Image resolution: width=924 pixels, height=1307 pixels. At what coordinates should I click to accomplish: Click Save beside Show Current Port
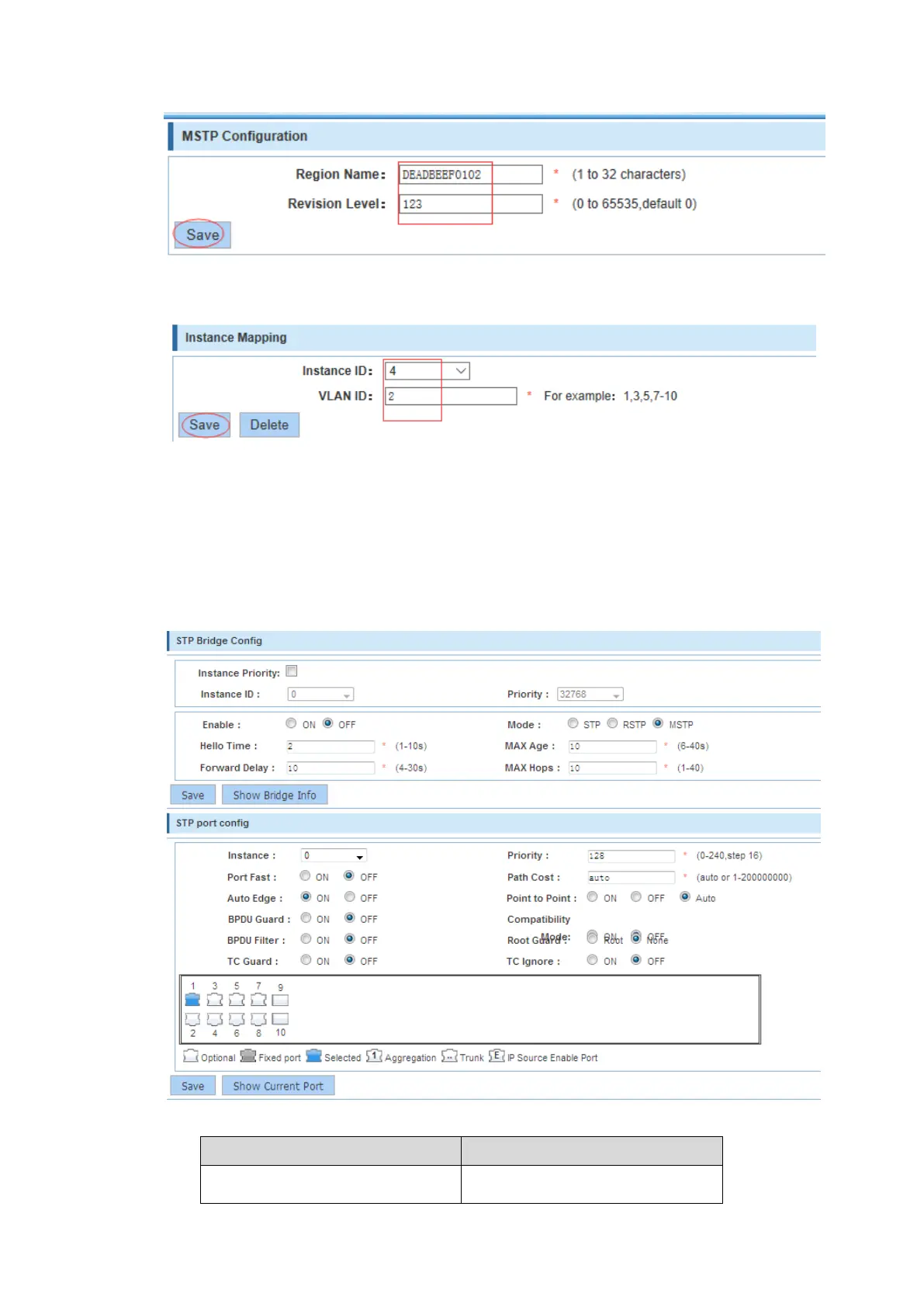click(192, 1086)
